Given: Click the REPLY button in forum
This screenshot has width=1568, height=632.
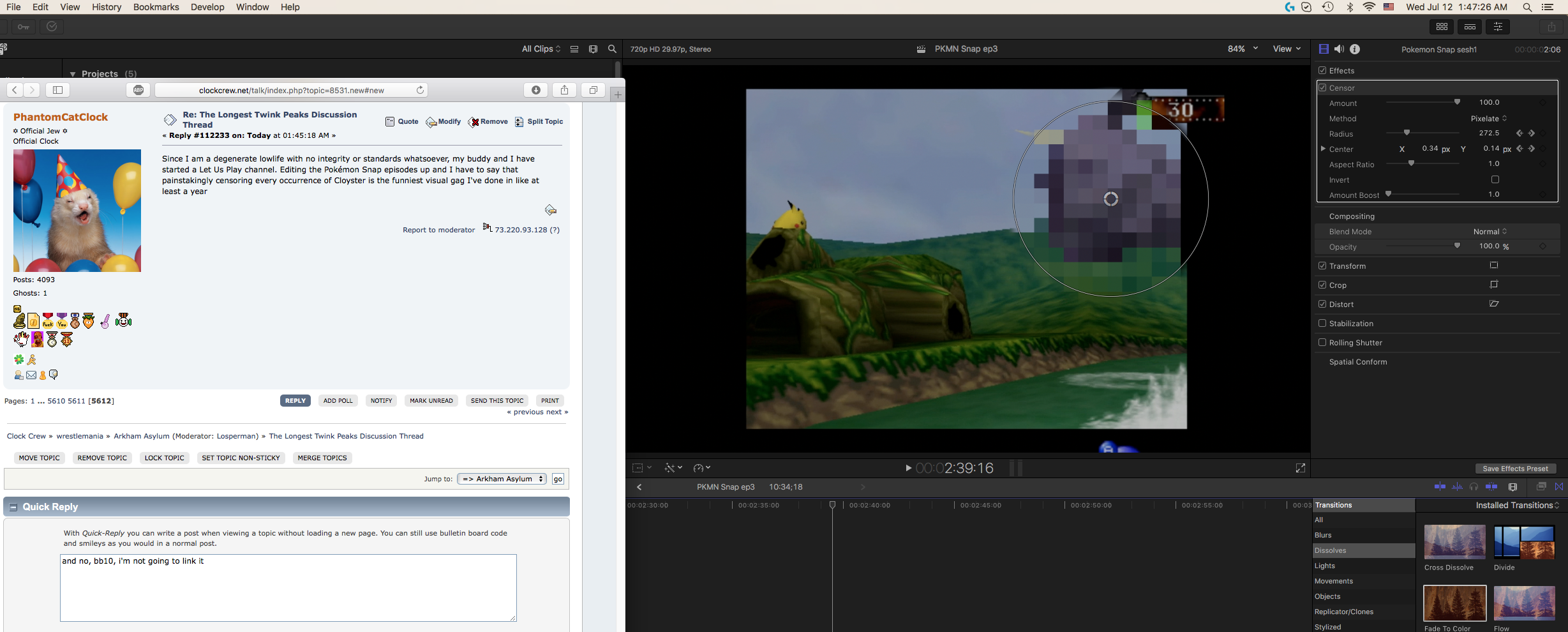Looking at the screenshot, I should point(295,400).
